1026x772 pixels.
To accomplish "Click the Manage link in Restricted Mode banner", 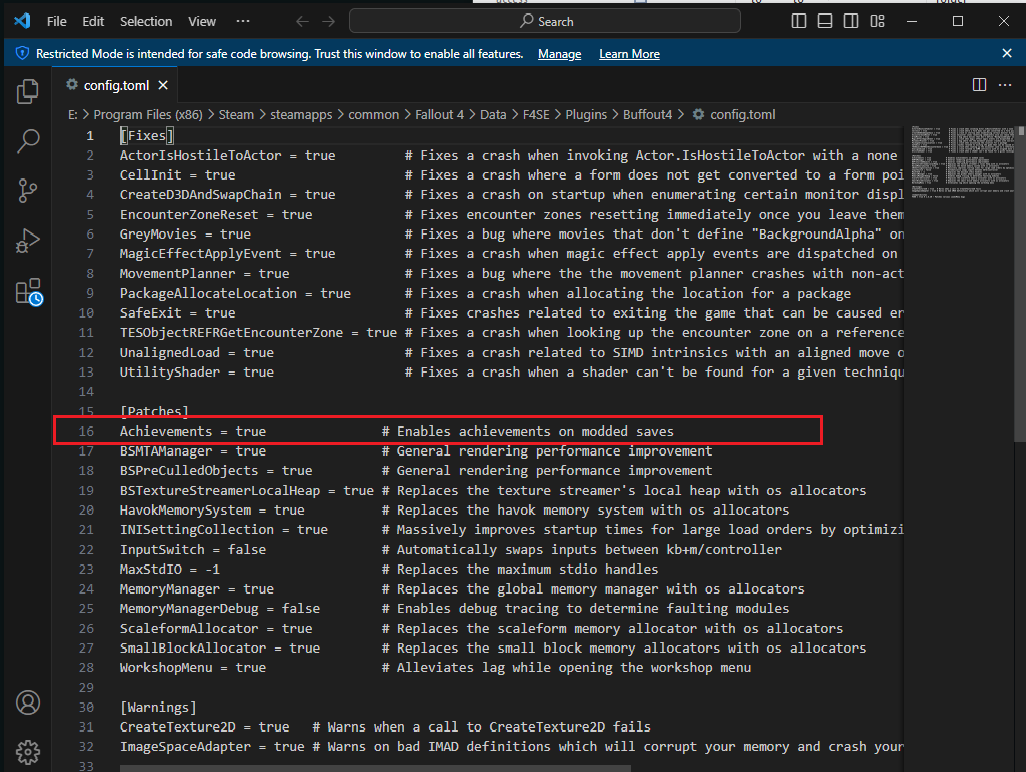I will [559, 54].
